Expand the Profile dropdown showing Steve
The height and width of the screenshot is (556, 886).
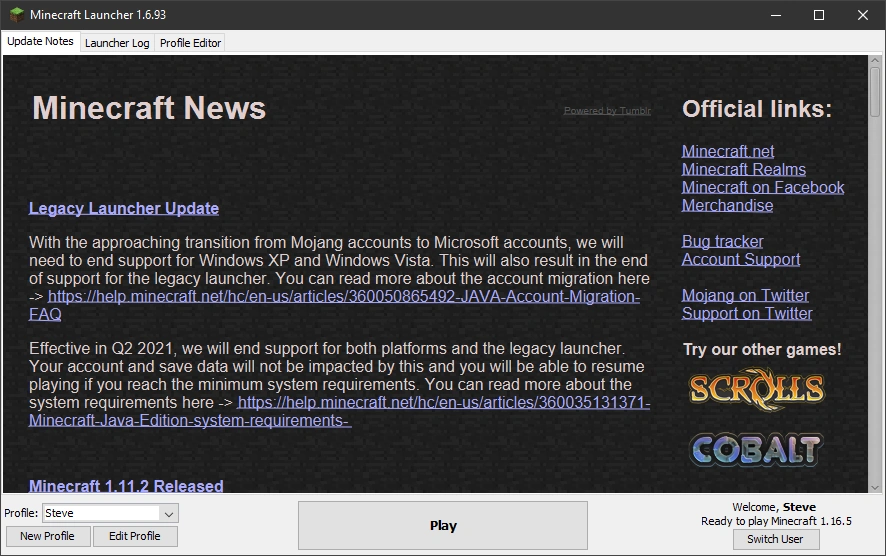click(111, 513)
